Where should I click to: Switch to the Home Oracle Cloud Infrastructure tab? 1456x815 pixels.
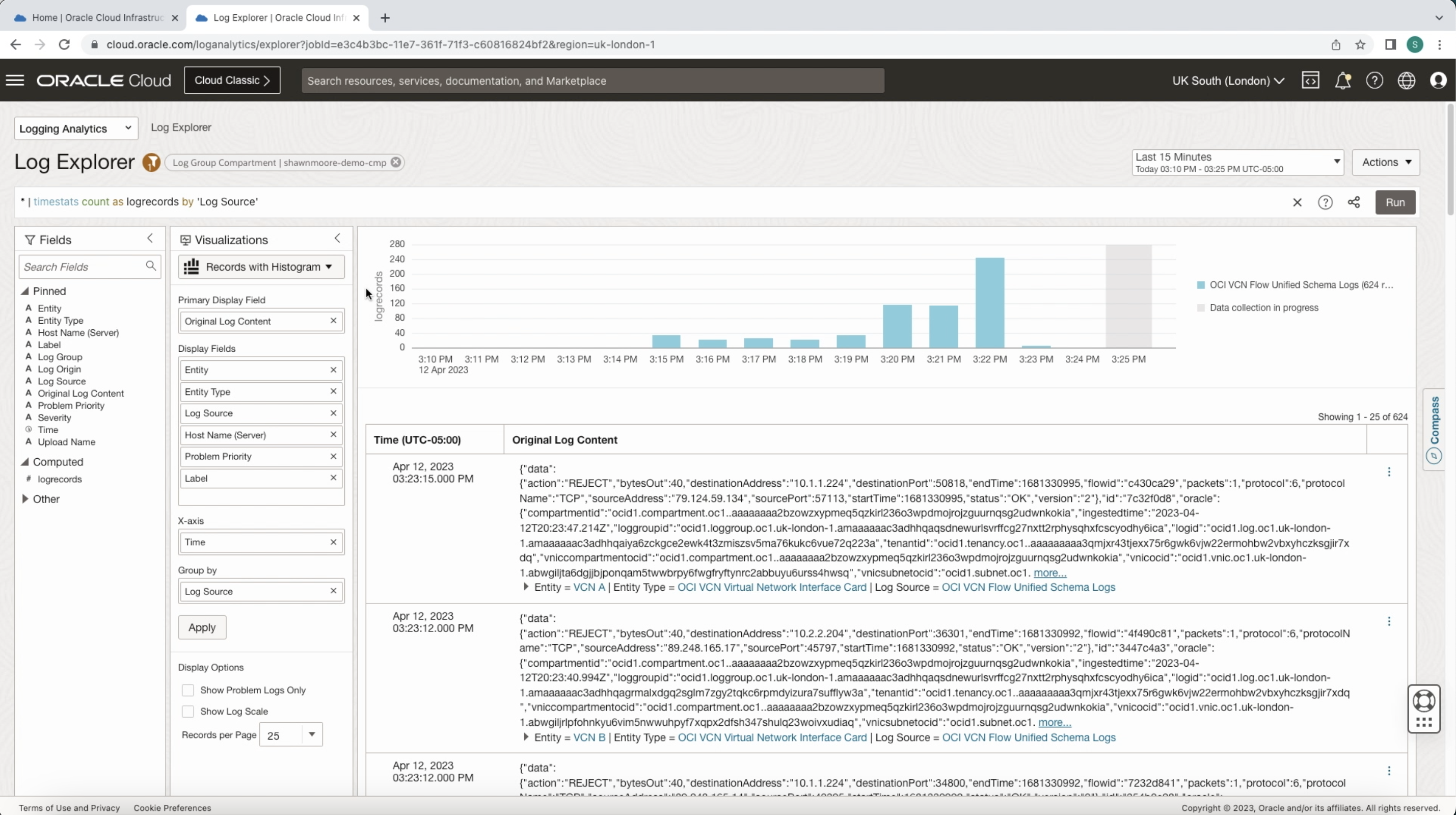[x=93, y=17]
